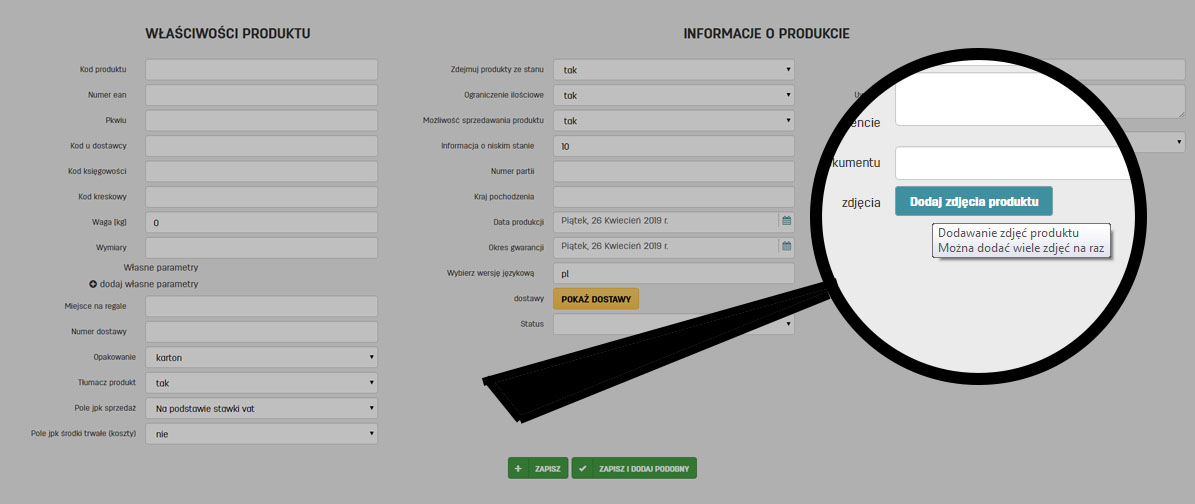
Task: Expand Ograniczenie ilościowe dropdown
Action: point(673,95)
